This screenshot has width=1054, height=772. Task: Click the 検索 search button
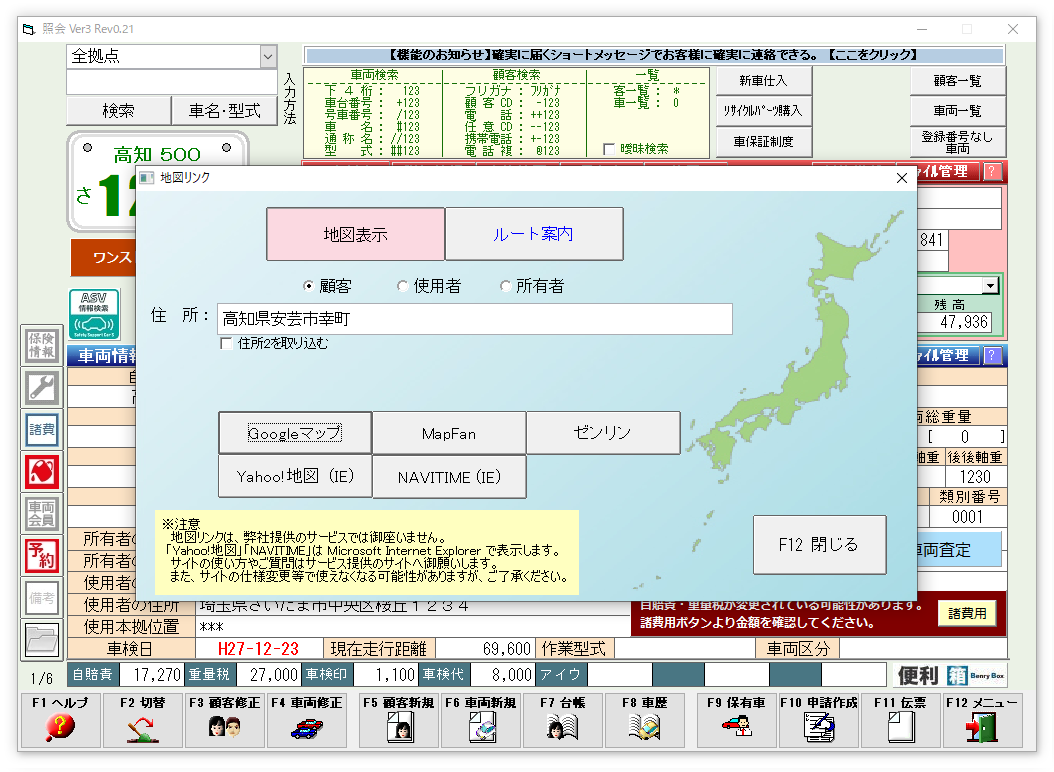(x=118, y=110)
